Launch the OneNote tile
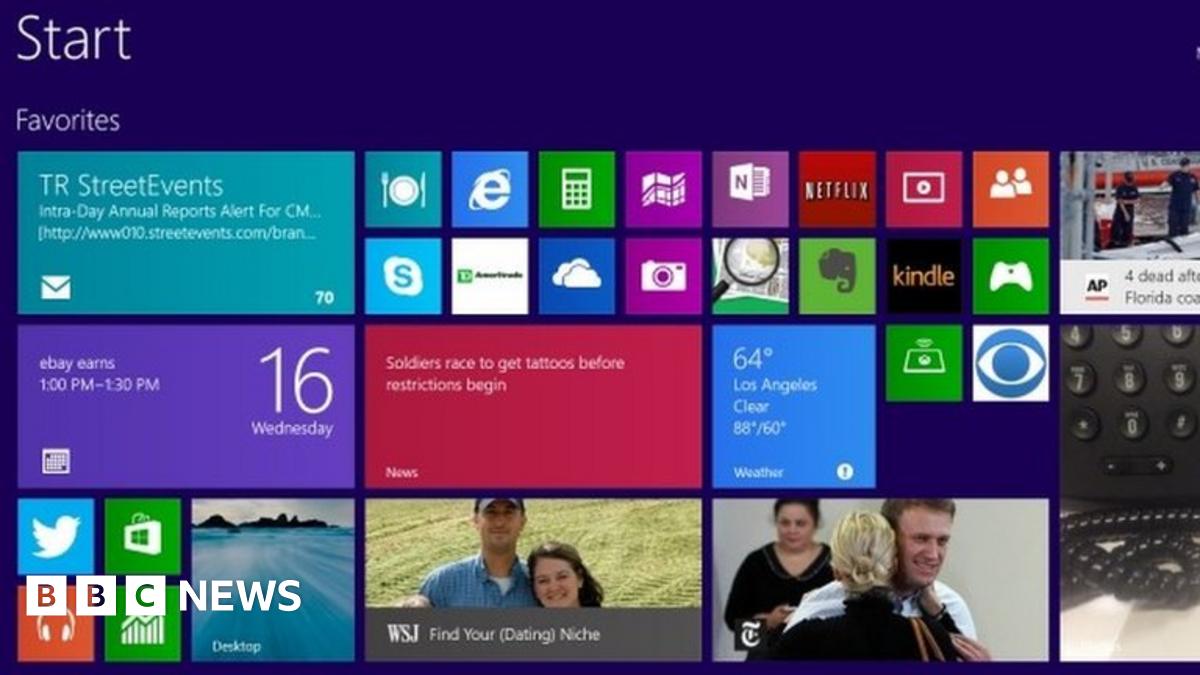1200x675 pixels. [750, 189]
